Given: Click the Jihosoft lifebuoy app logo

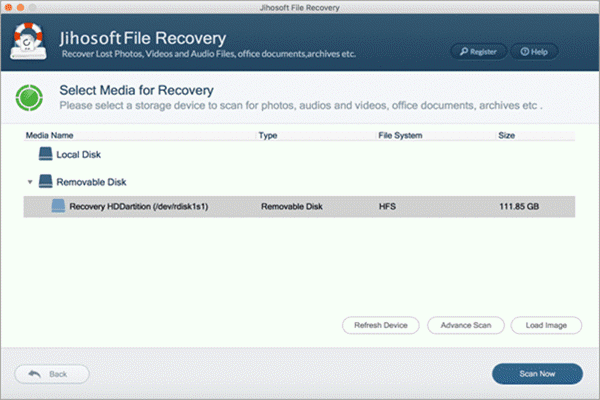Looking at the screenshot, I should [x=28, y=41].
